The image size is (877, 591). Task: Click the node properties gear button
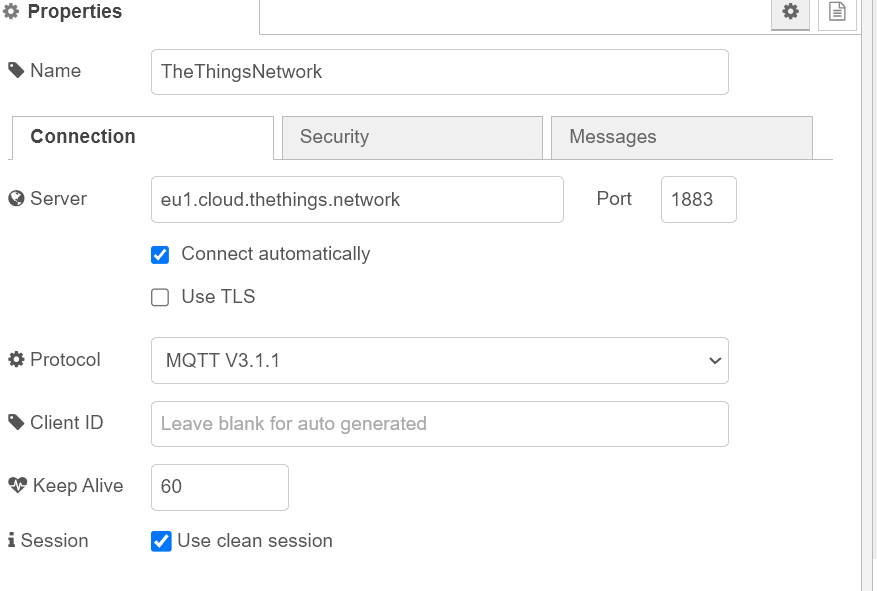(x=790, y=12)
